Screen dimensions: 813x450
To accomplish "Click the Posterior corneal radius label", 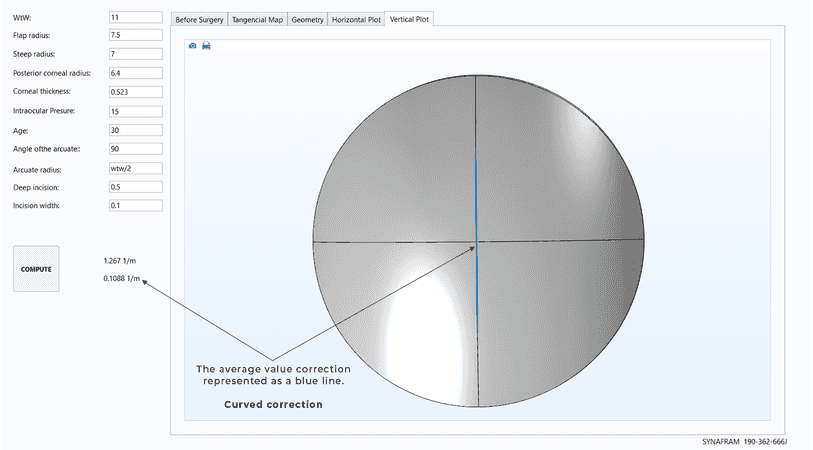I will pyautogui.click(x=52, y=73).
